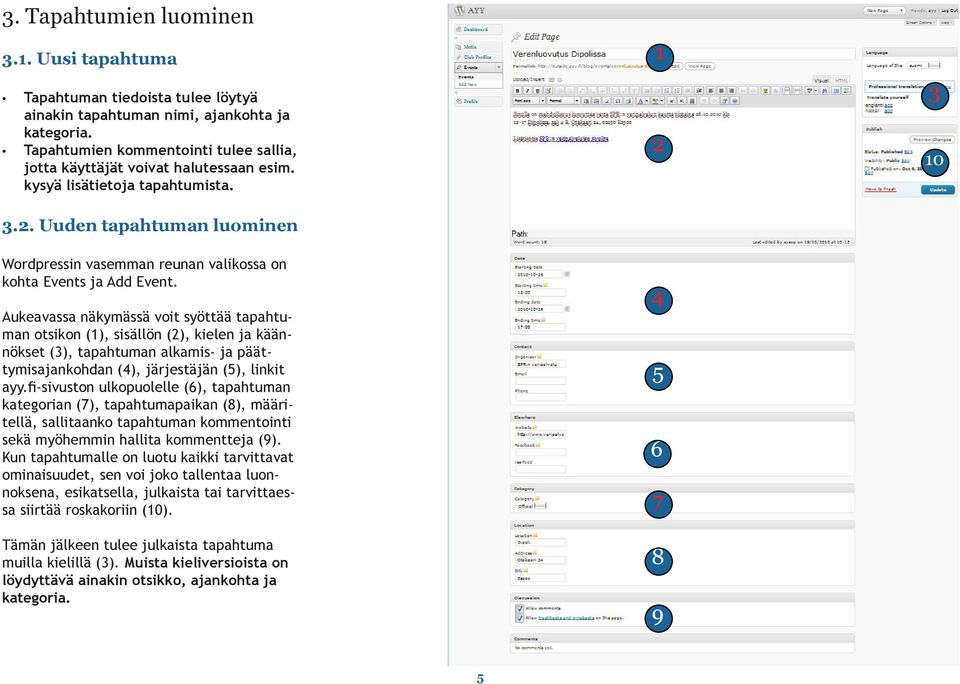
Task: Open Profile in the WordPress sidebar
Action: coord(471,101)
